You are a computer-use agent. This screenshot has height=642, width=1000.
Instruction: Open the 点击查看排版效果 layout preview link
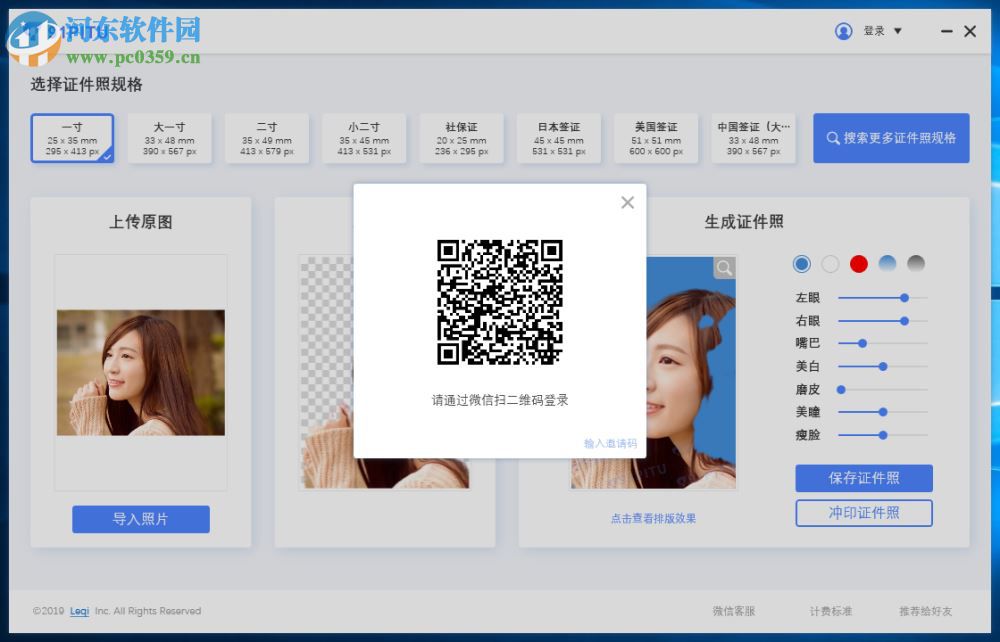[652, 518]
